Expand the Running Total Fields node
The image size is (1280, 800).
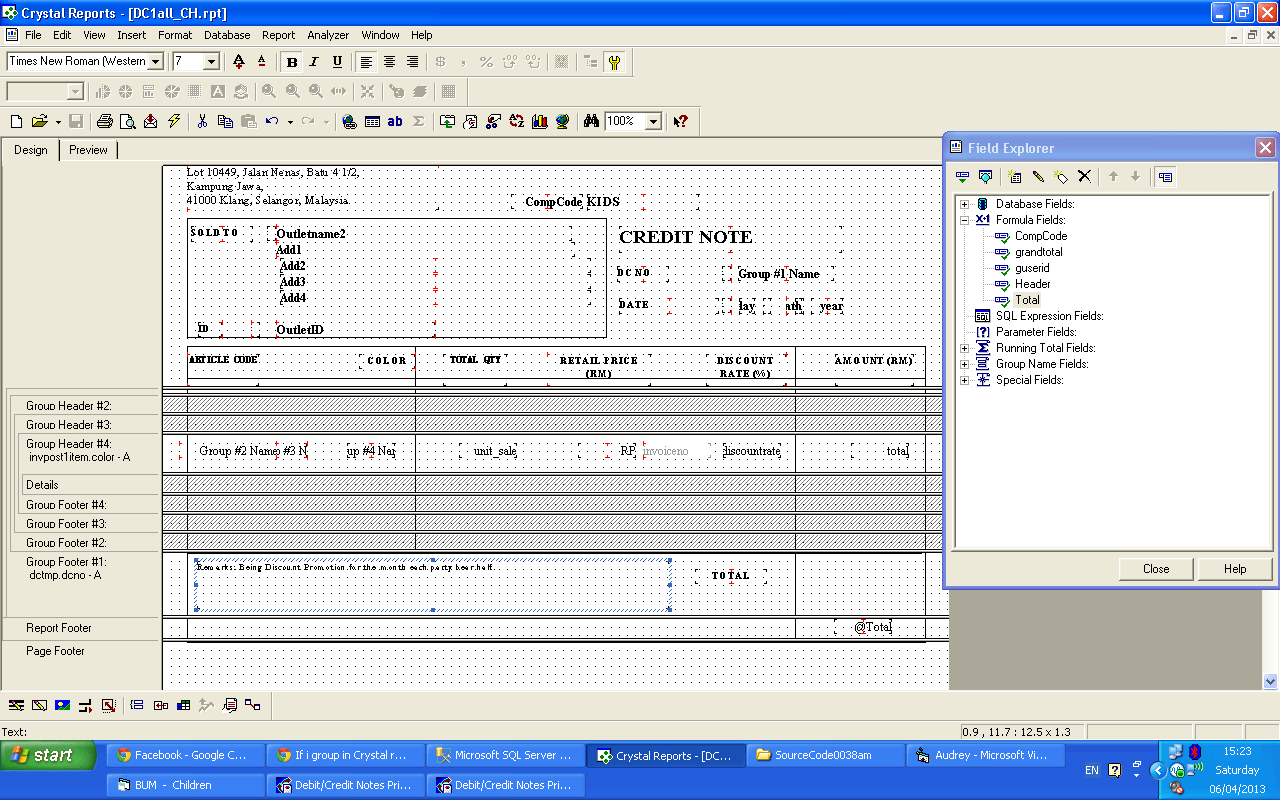click(x=965, y=348)
